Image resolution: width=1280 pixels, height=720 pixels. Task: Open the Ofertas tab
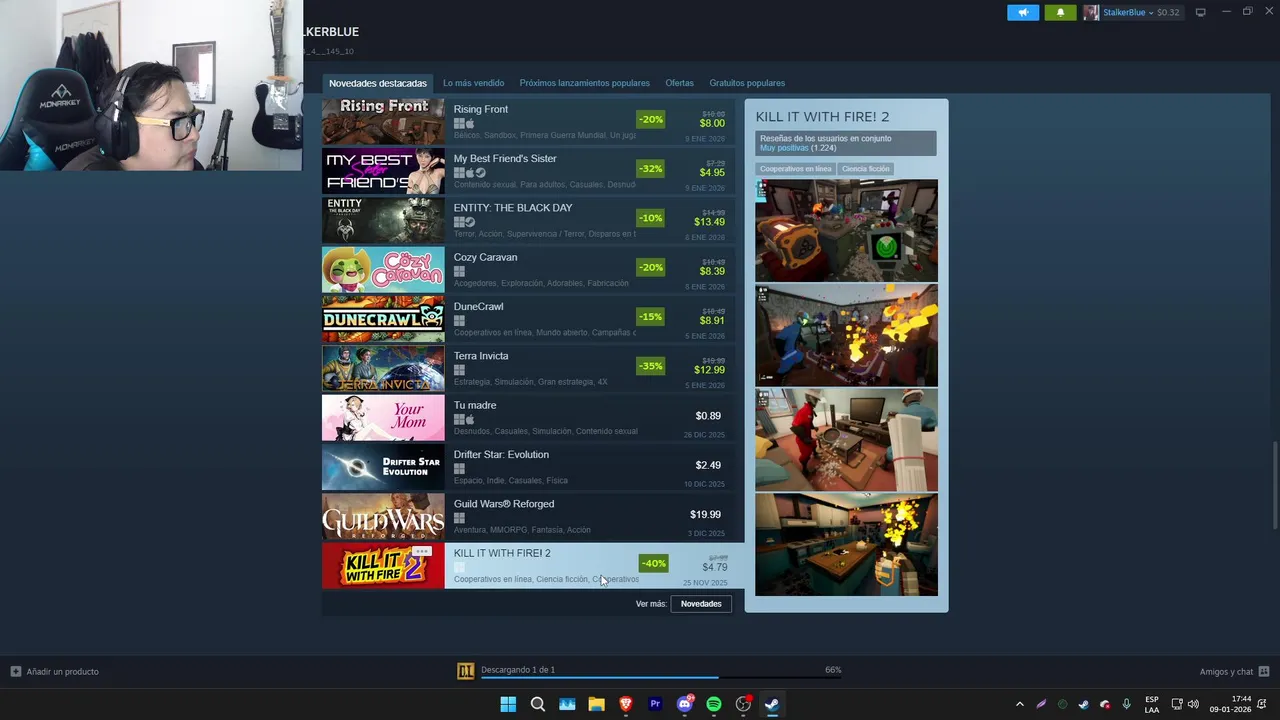(679, 83)
